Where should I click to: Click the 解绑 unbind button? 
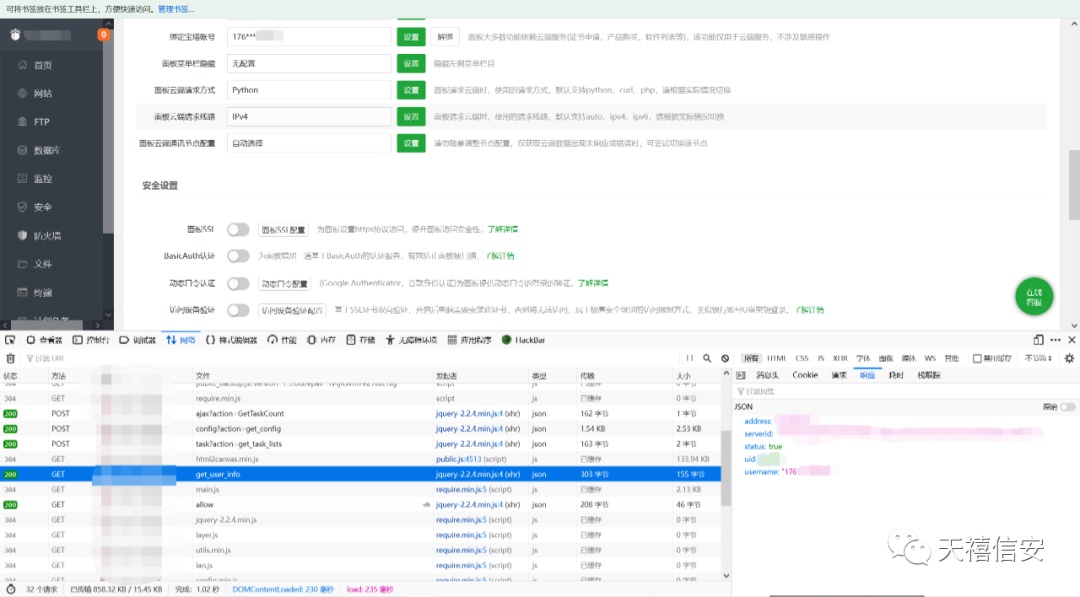tap(445, 36)
